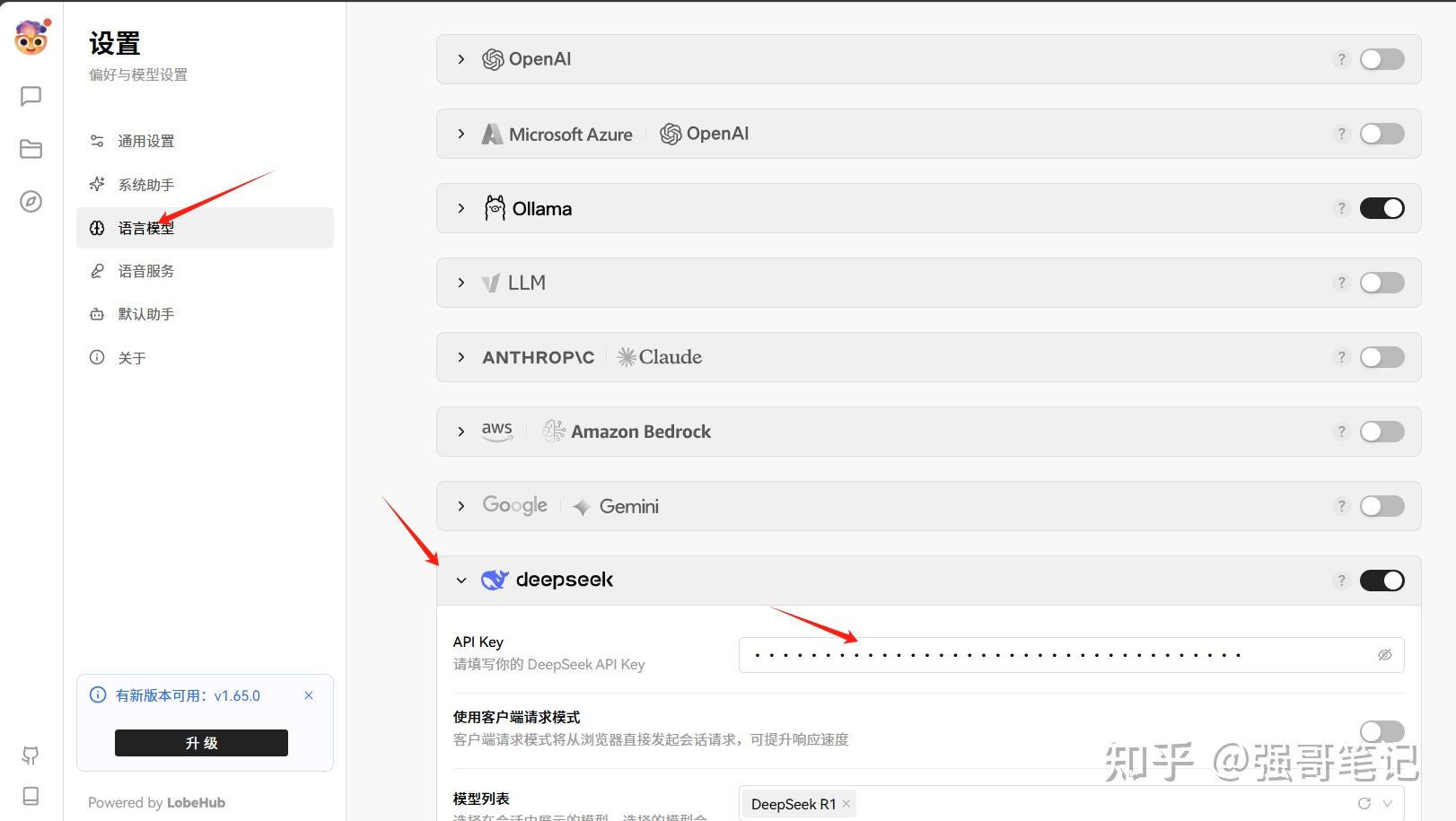Viewport: 1456px width, 821px height.
Task: Click the Amazon Bedrock logo icon
Action: (554, 432)
